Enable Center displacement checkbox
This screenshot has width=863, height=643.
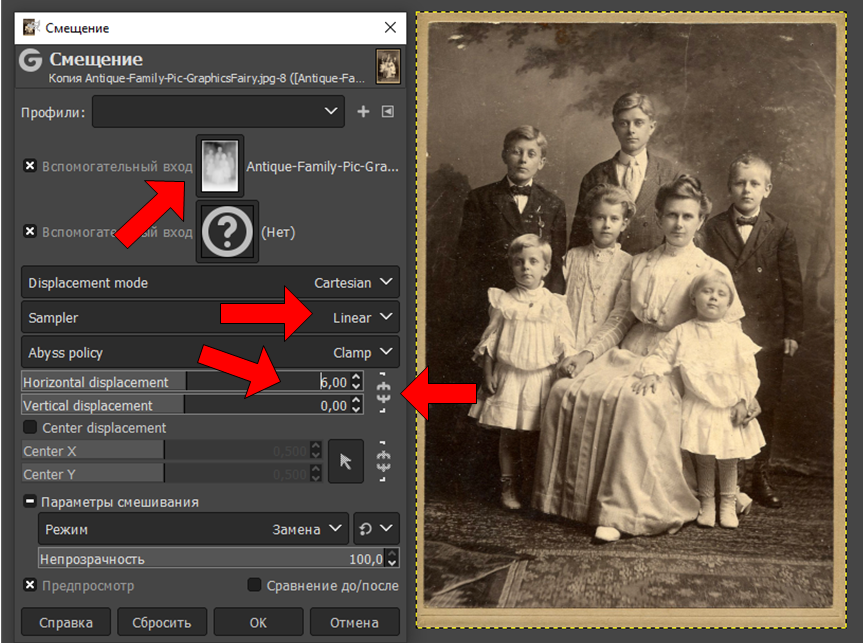(30, 427)
